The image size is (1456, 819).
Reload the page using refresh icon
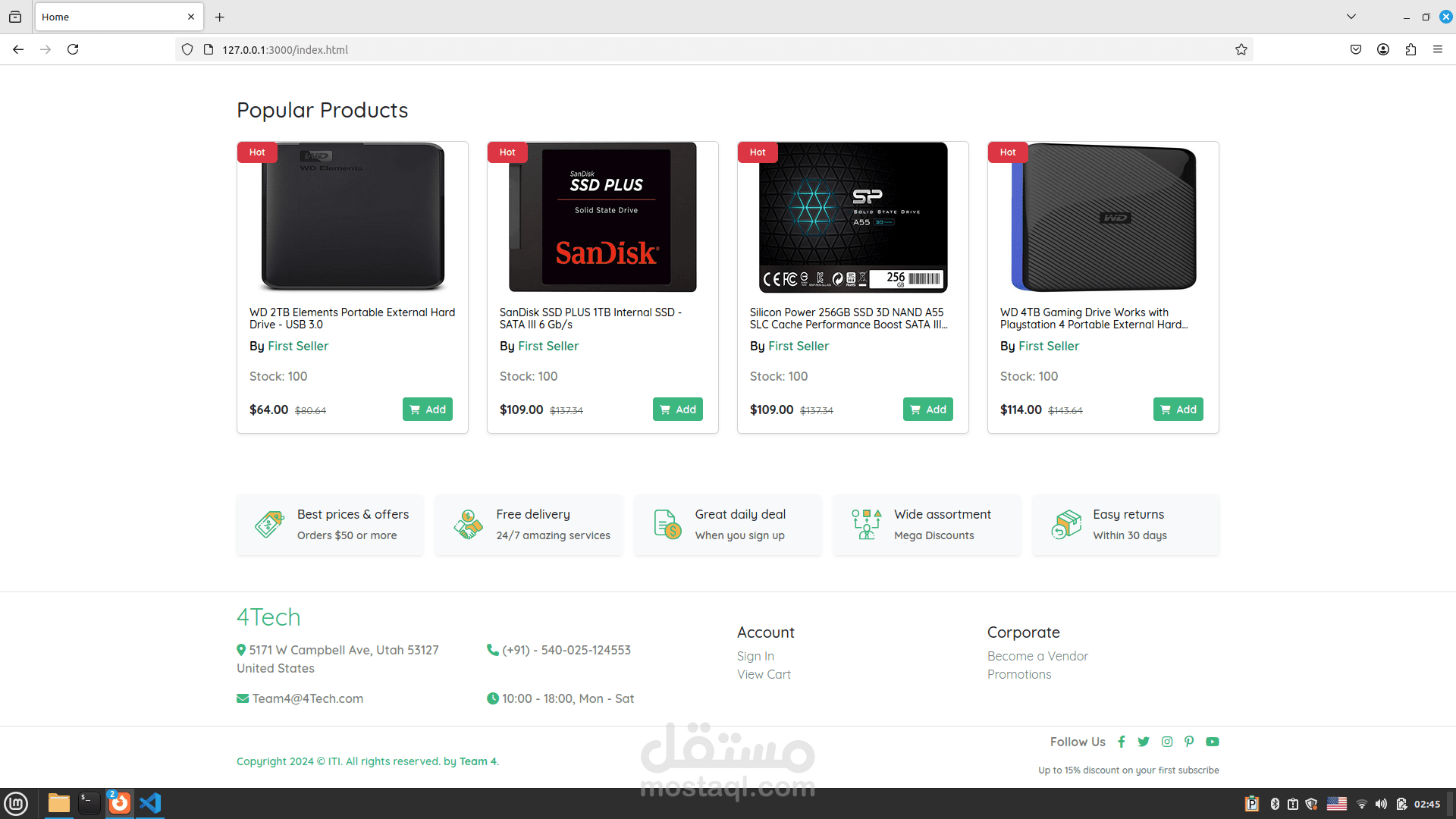tap(73, 49)
